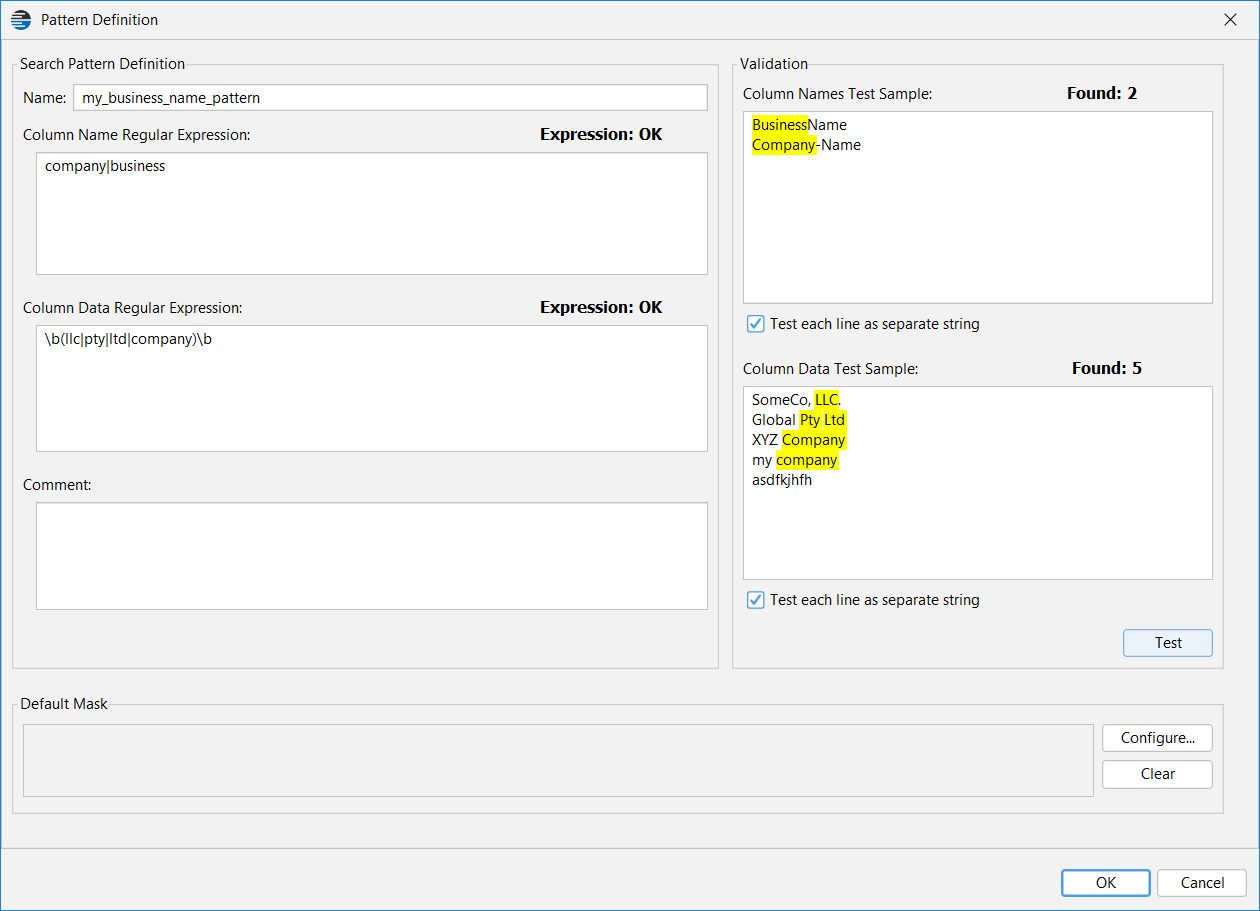This screenshot has height=911, width=1260.
Task: Toggle column data Test each line checkbox
Action: point(756,600)
